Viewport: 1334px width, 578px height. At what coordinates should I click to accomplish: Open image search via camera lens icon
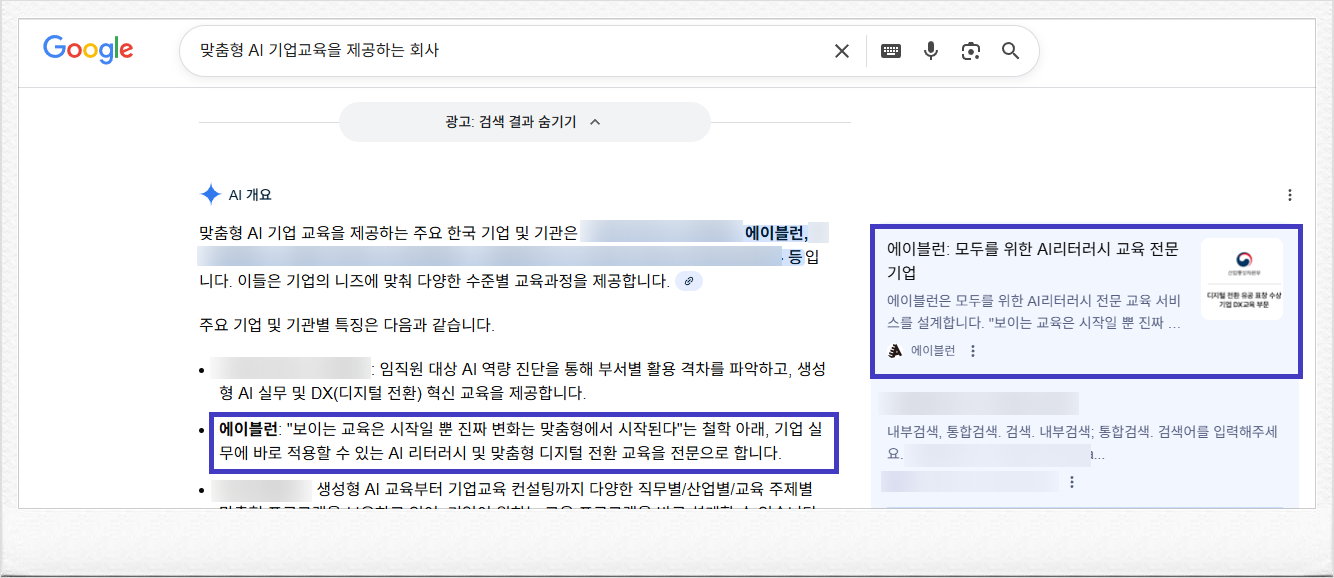(x=970, y=51)
